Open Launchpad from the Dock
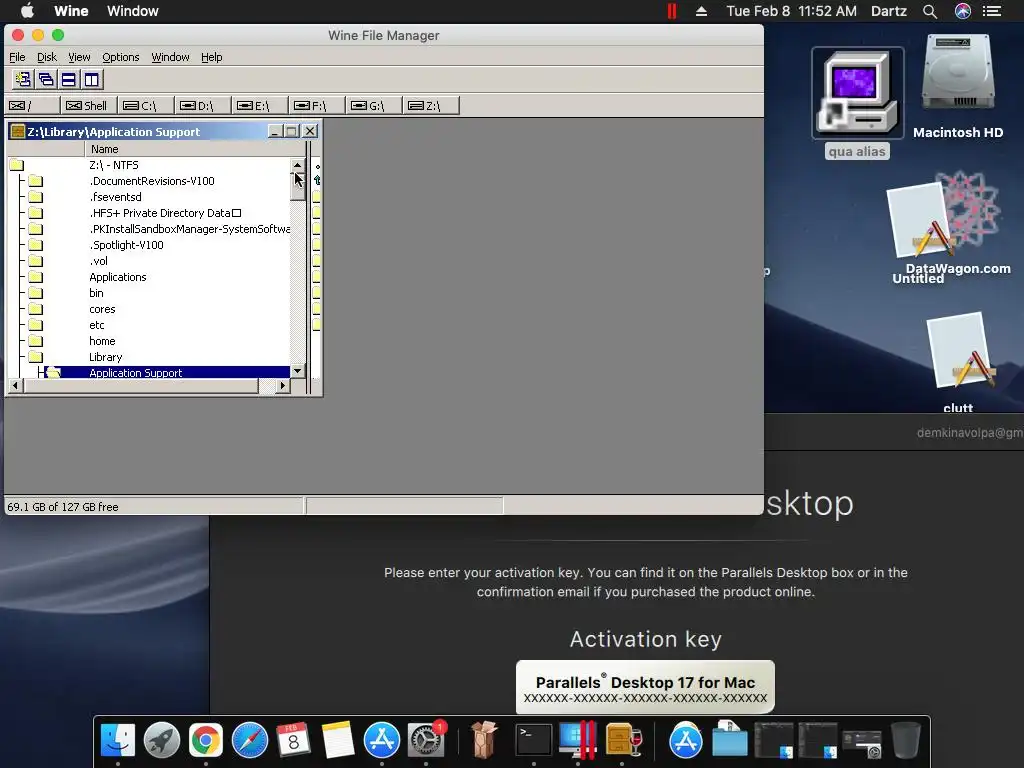This screenshot has height=768, width=1024. point(162,740)
